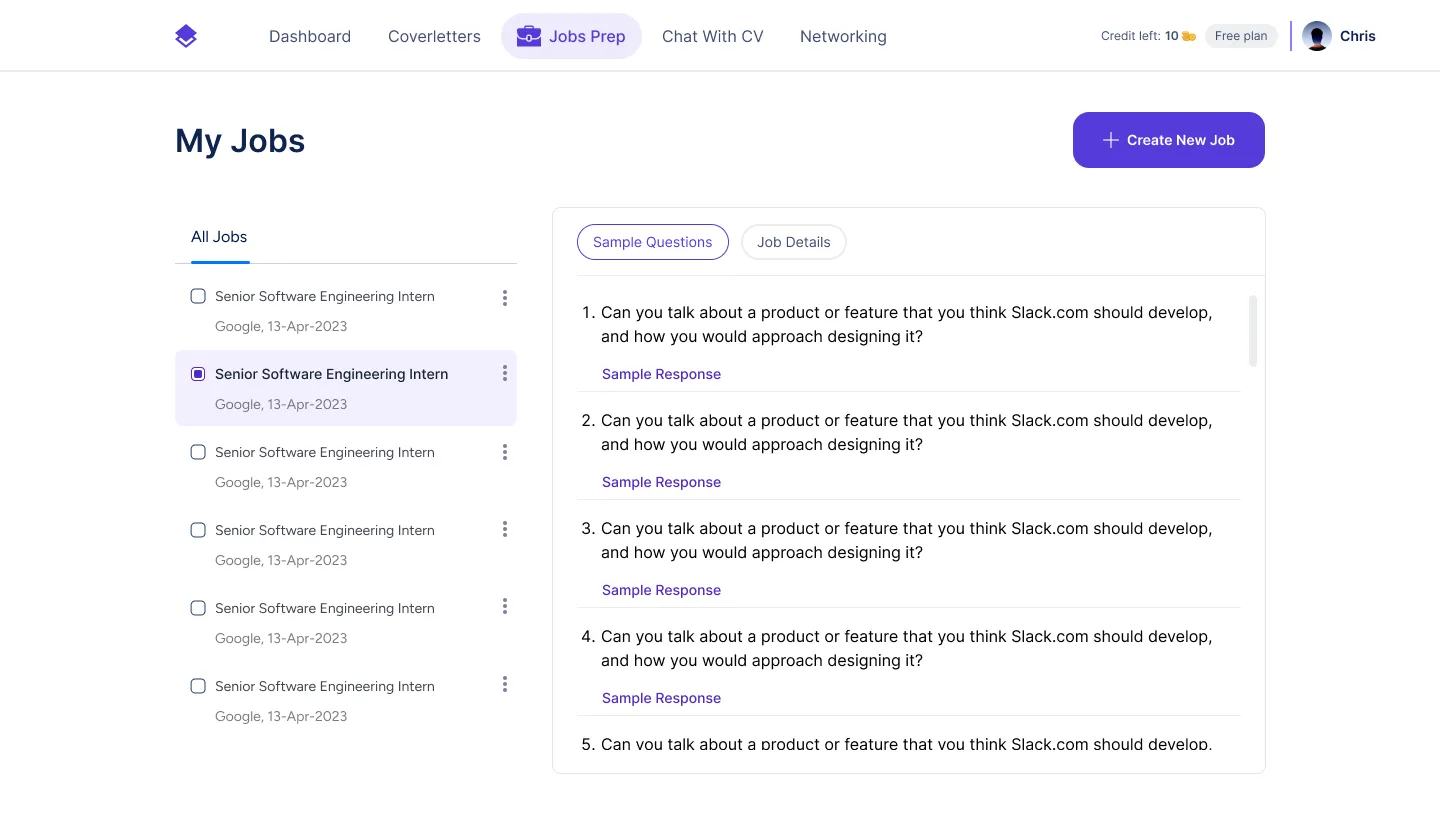Click the text of question 2
1440x824 pixels.
tap(906, 432)
